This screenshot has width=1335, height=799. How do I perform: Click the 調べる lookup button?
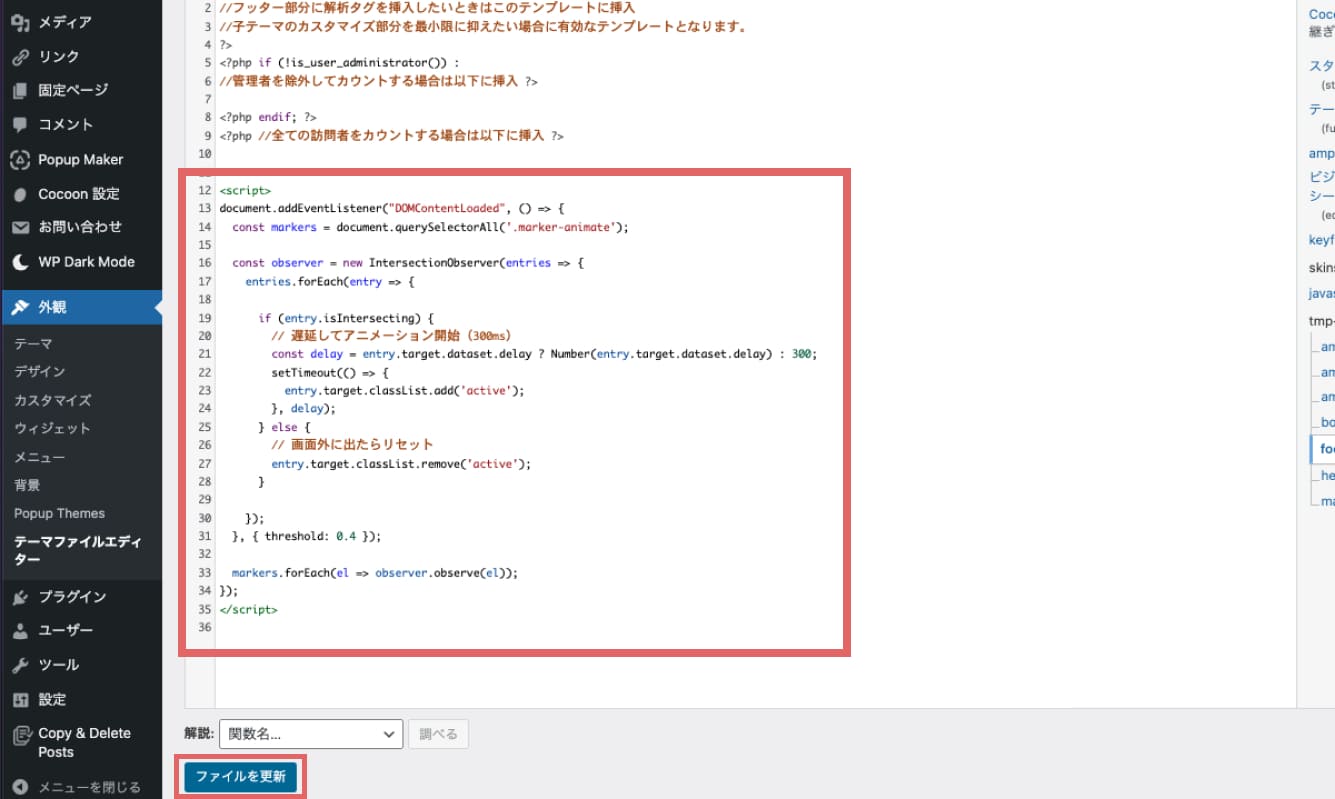[x=438, y=734]
